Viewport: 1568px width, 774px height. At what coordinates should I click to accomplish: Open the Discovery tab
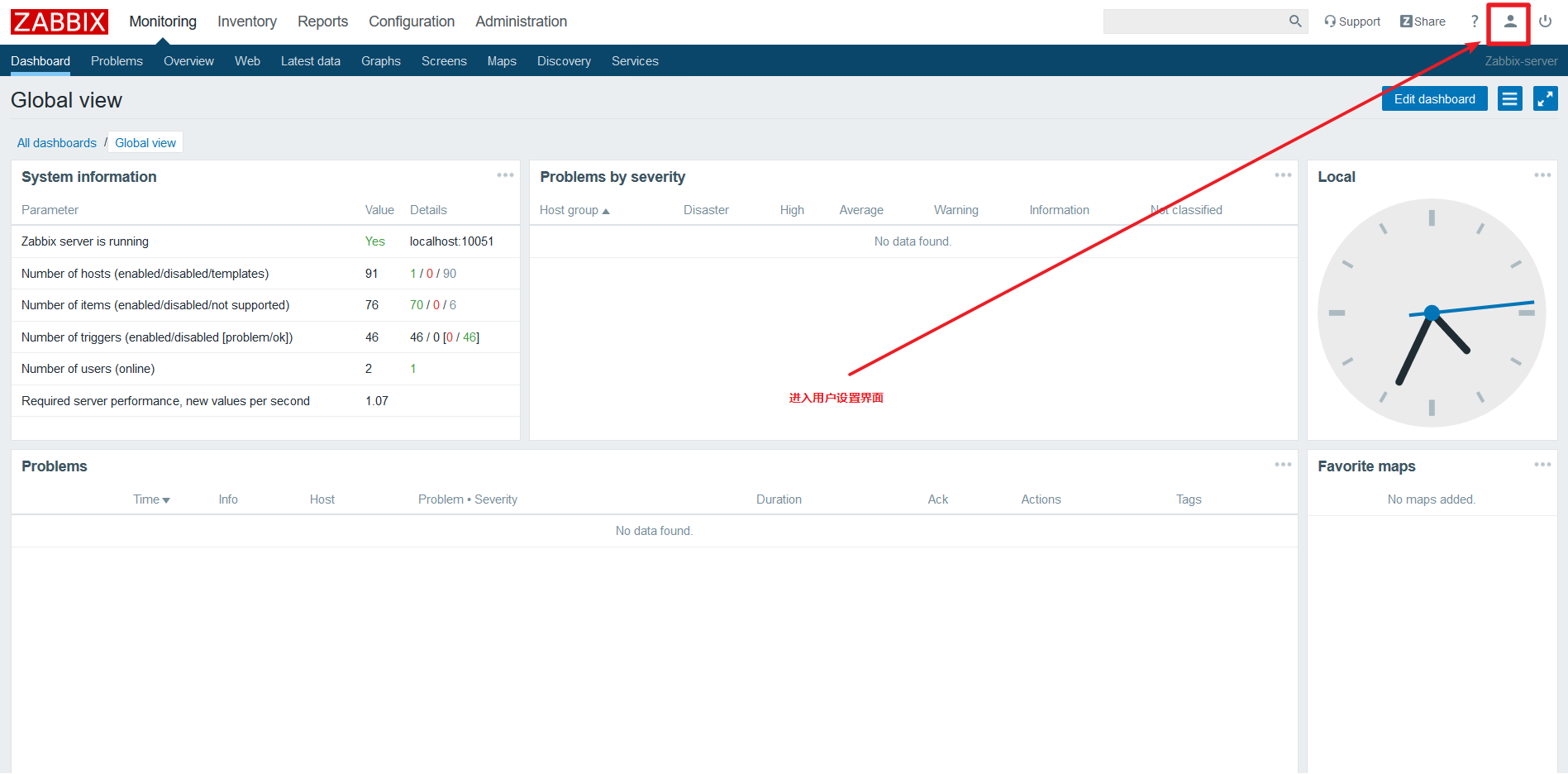coord(564,61)
